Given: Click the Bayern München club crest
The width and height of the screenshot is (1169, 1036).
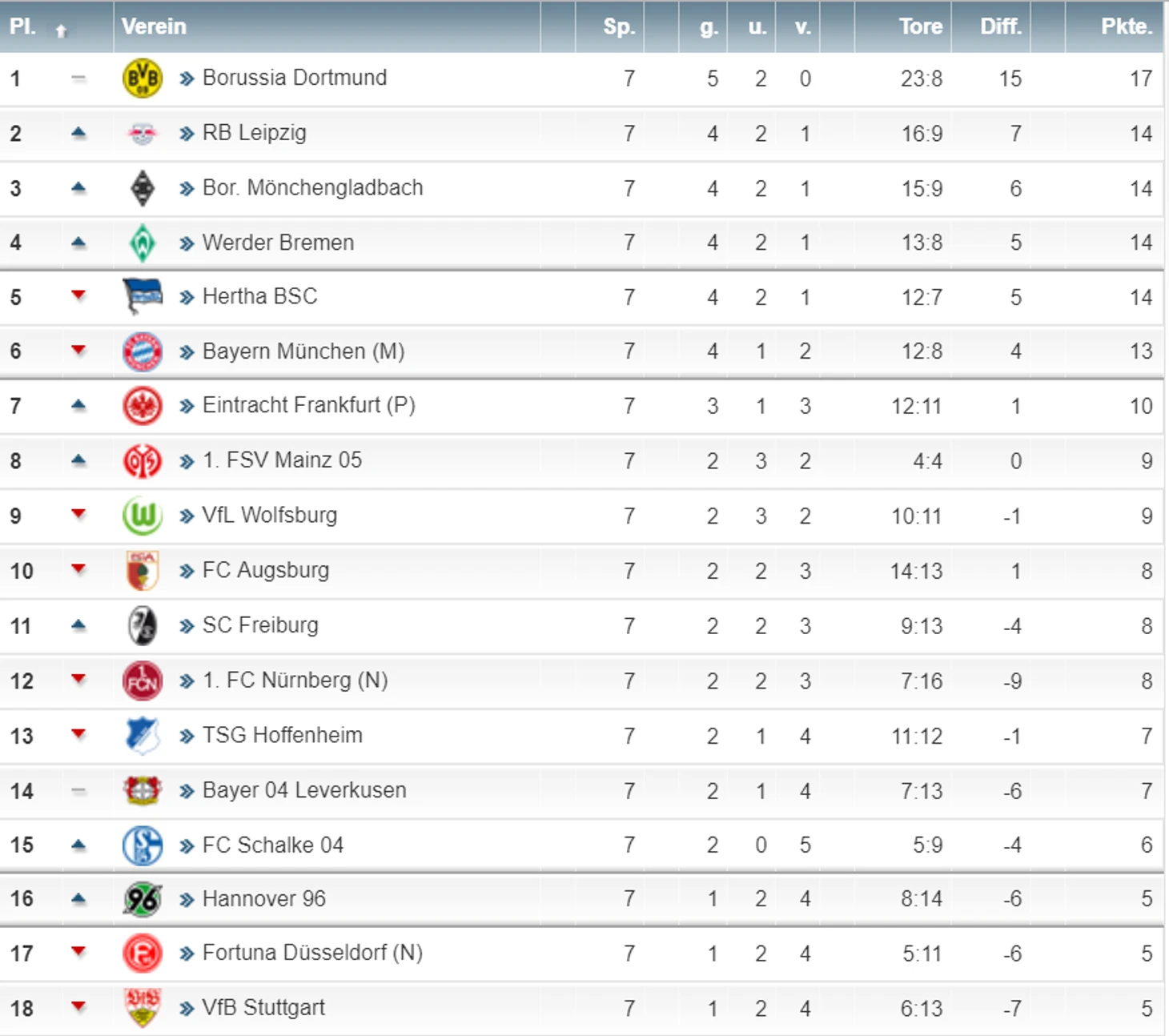Looking at the screenshot, I should click(x=143, y=351).
